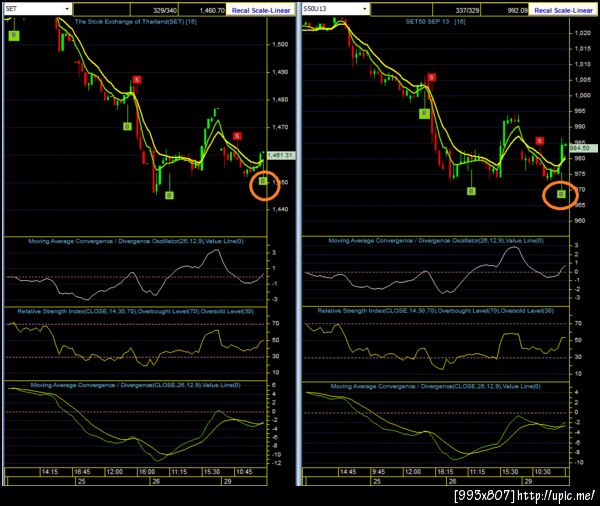Click the MACD(CLOSE,26,12,9) title in SET panel
This screenshot has height=506, width=600.
[x=135, y=385]
